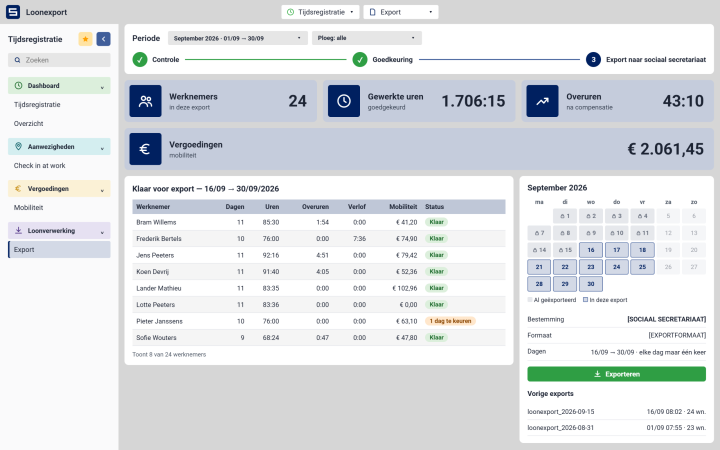Collapse the sidebar with the arrow button
Screen dimensions: 720x450
click(x=103, y=39)
